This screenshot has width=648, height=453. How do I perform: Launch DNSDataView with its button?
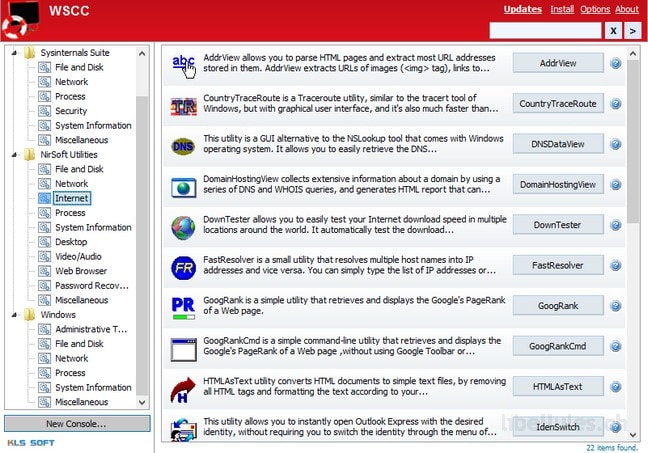pos(558,144)
